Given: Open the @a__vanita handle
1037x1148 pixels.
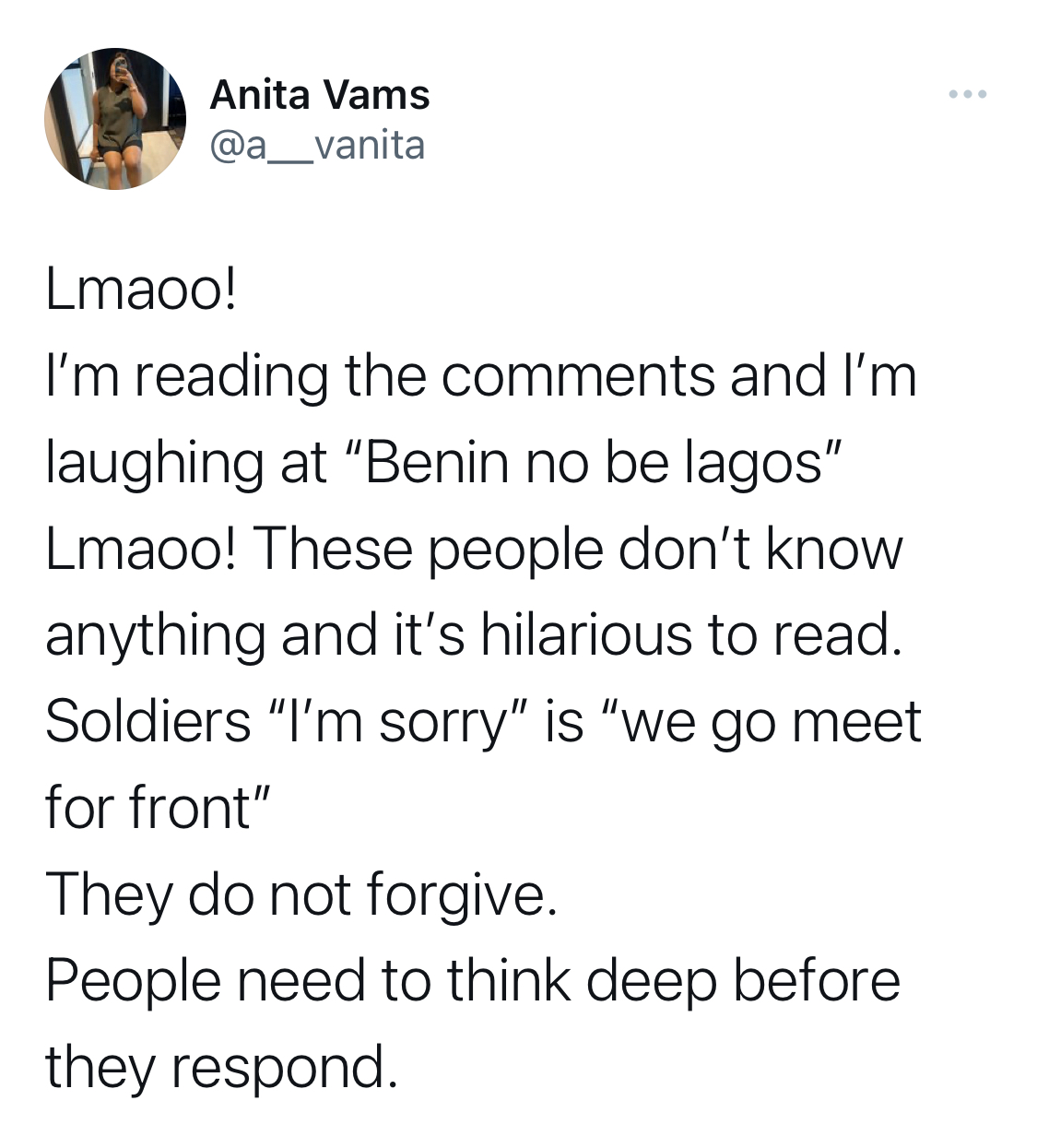Looking at the screenshot, I should [318, 145].
